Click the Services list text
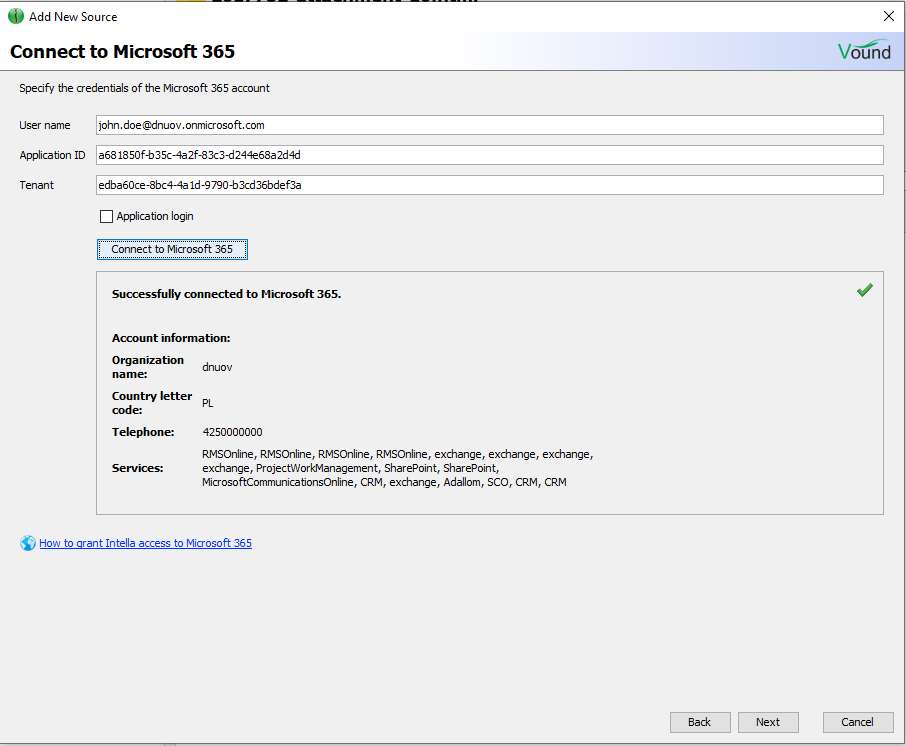906x746 pixels. tap(397, 468)
